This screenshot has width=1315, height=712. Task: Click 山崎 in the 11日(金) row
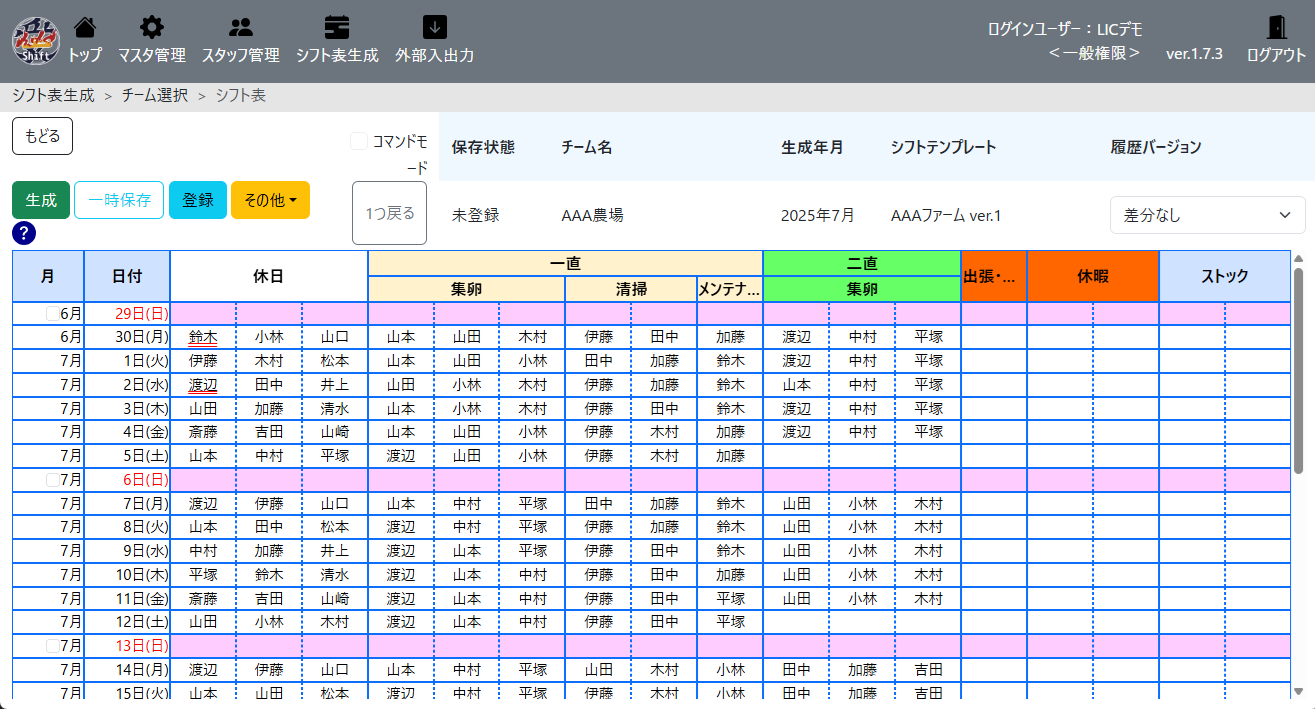tap(335, 598)
